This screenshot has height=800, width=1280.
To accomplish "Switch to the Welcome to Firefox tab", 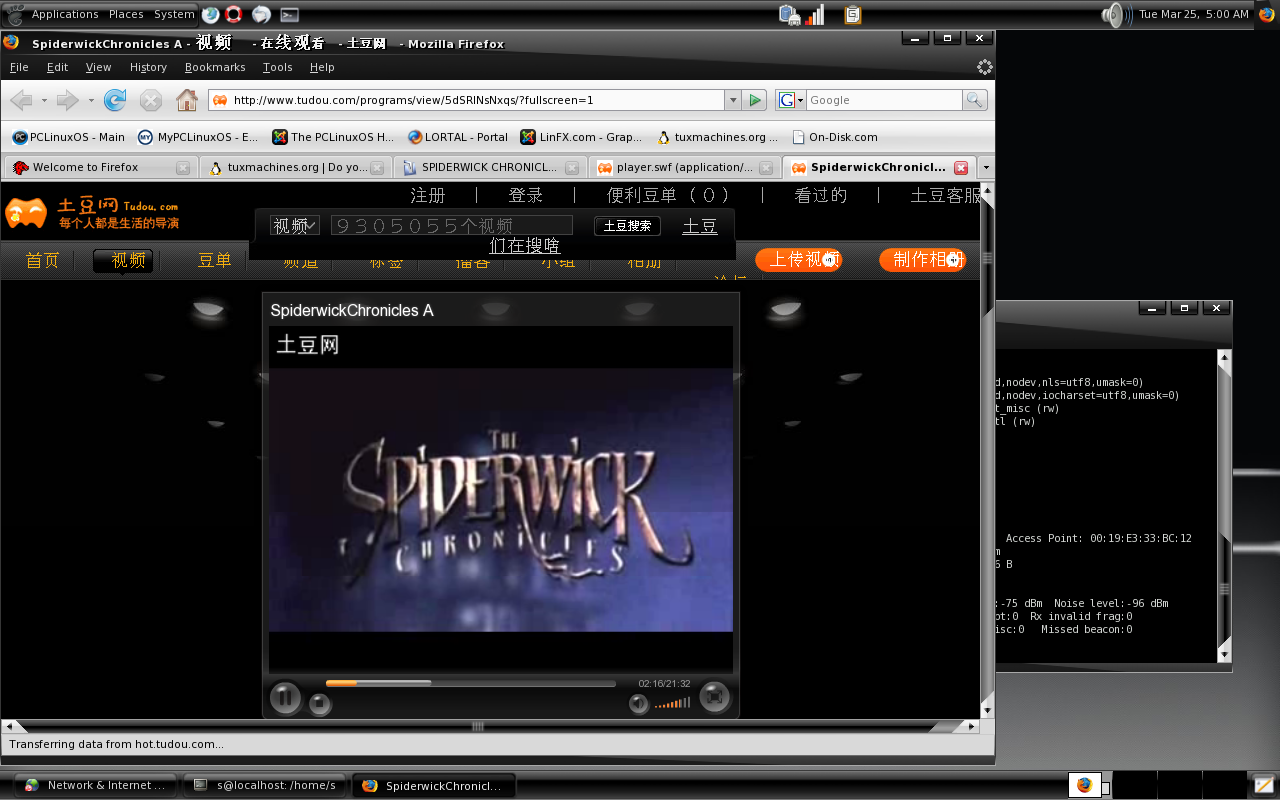I will pos(100,167).
